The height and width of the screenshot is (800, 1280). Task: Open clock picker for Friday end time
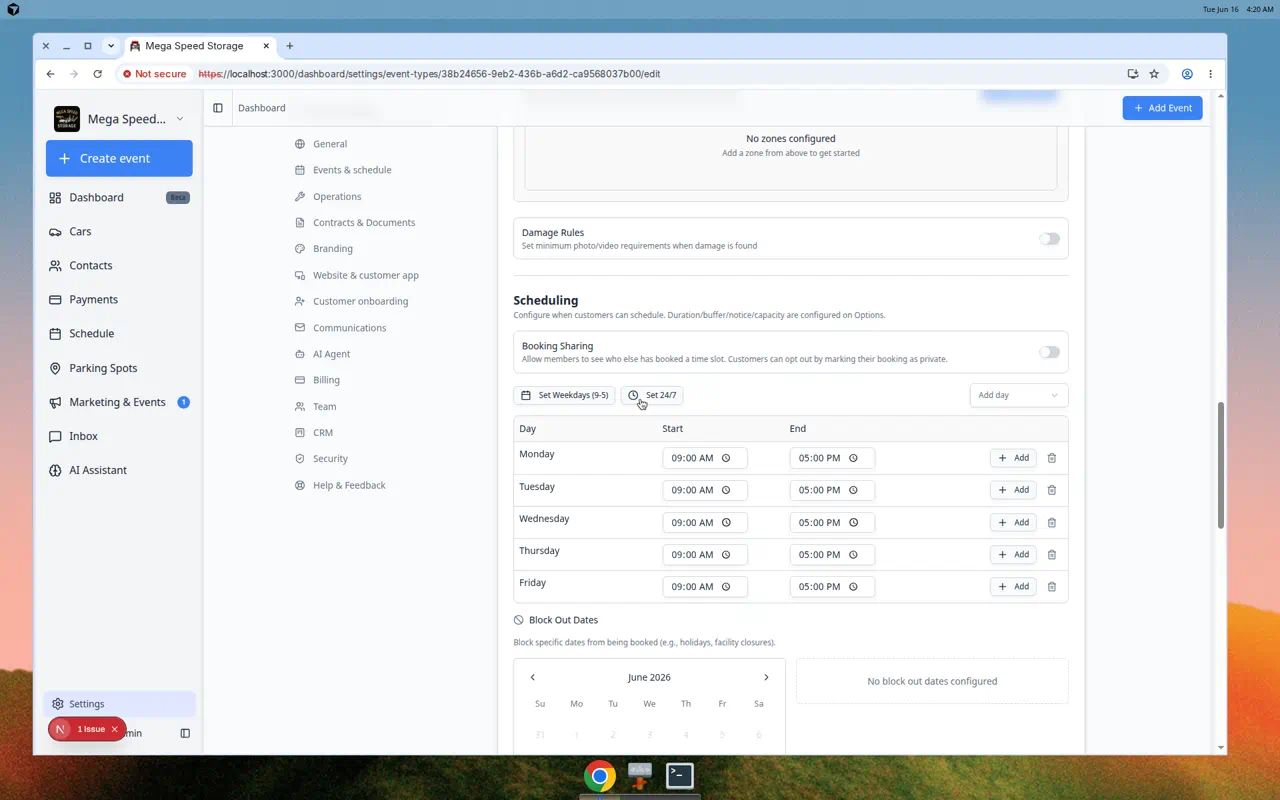[853, 586]
